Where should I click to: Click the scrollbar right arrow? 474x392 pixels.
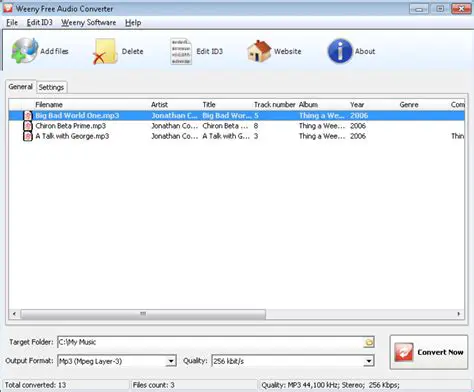(x=459, y=314)
